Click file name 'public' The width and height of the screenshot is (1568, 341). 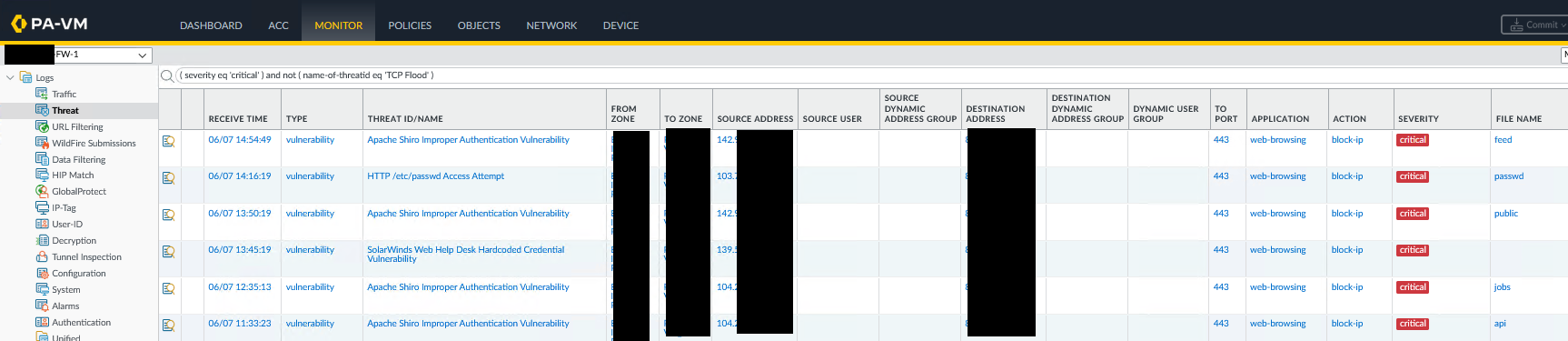pyautogui.click(x=1505, y=214)
